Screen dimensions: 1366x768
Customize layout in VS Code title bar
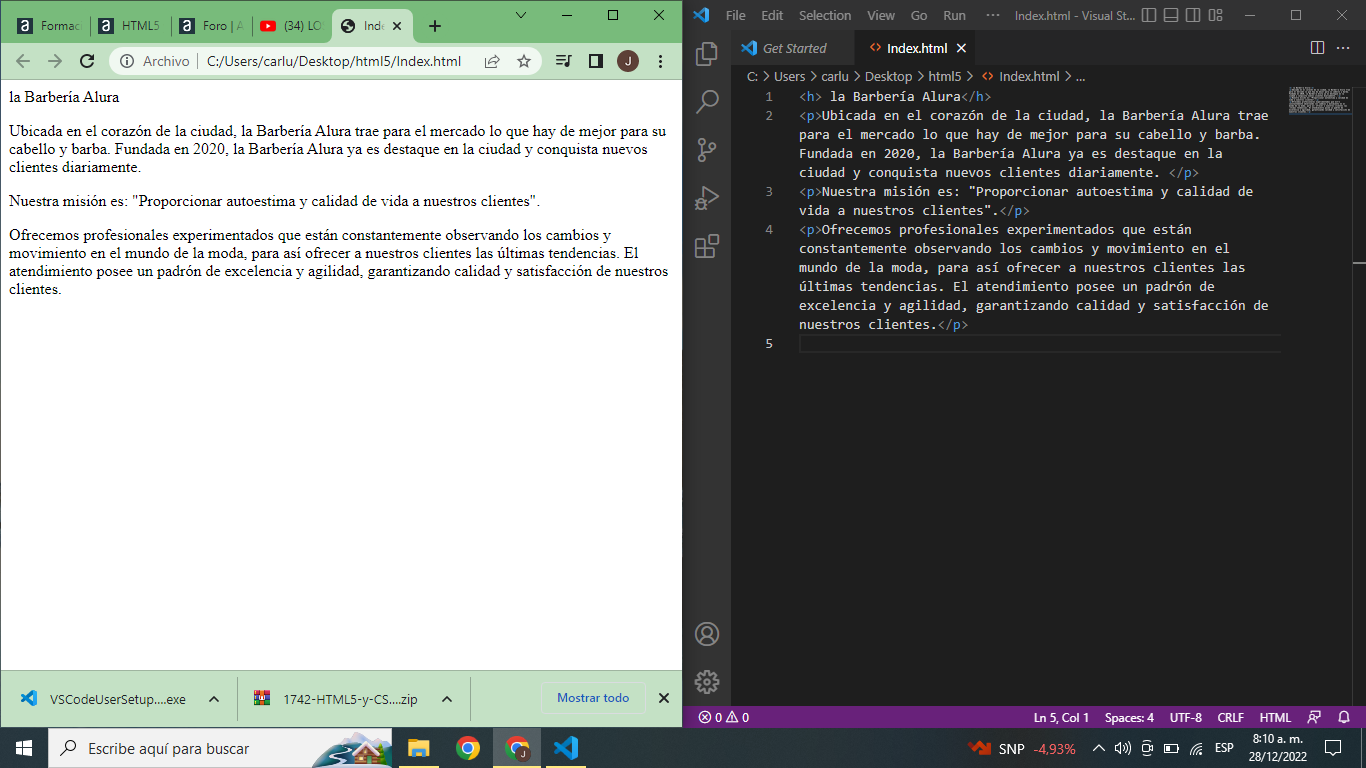pyautogui.click(x=1214, y=15)
